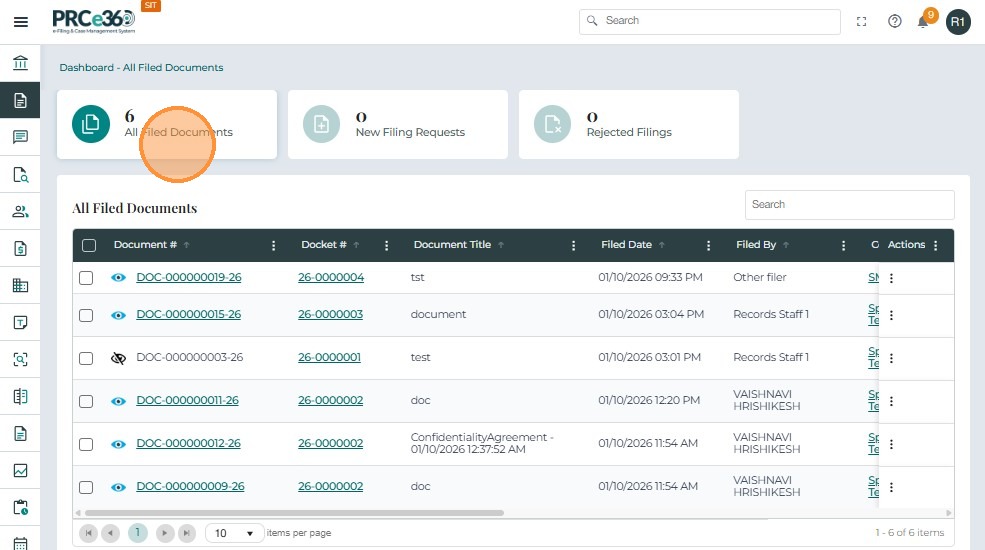Toggle fullscreen mode icon in header

(862, 21)
